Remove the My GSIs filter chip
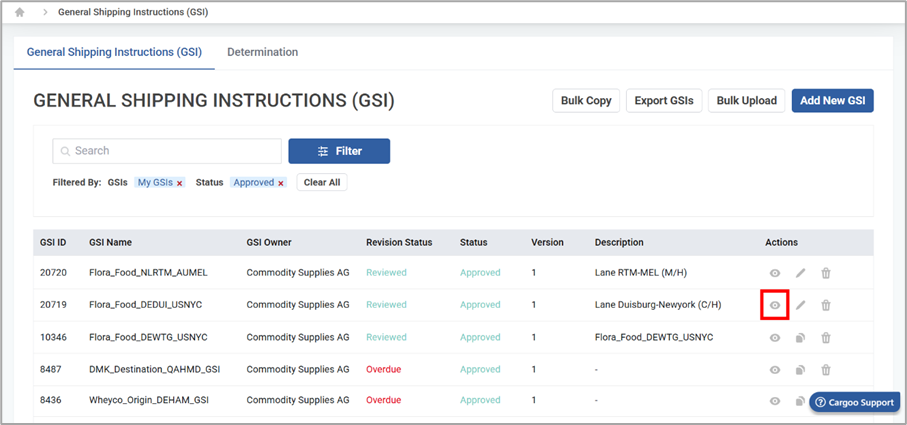The width and height of the screenshot is (907, 425). pos(180,183)
